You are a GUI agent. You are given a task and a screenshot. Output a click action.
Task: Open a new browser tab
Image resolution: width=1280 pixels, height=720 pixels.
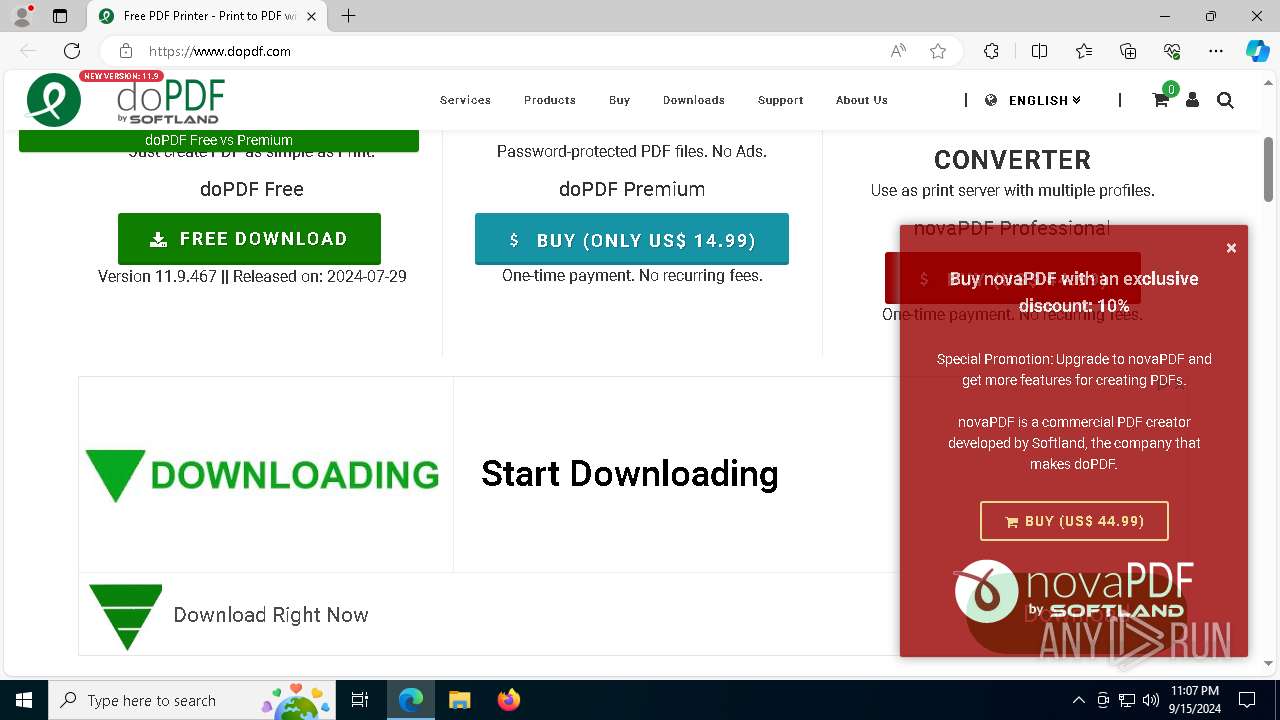click(x=348, y=16)
